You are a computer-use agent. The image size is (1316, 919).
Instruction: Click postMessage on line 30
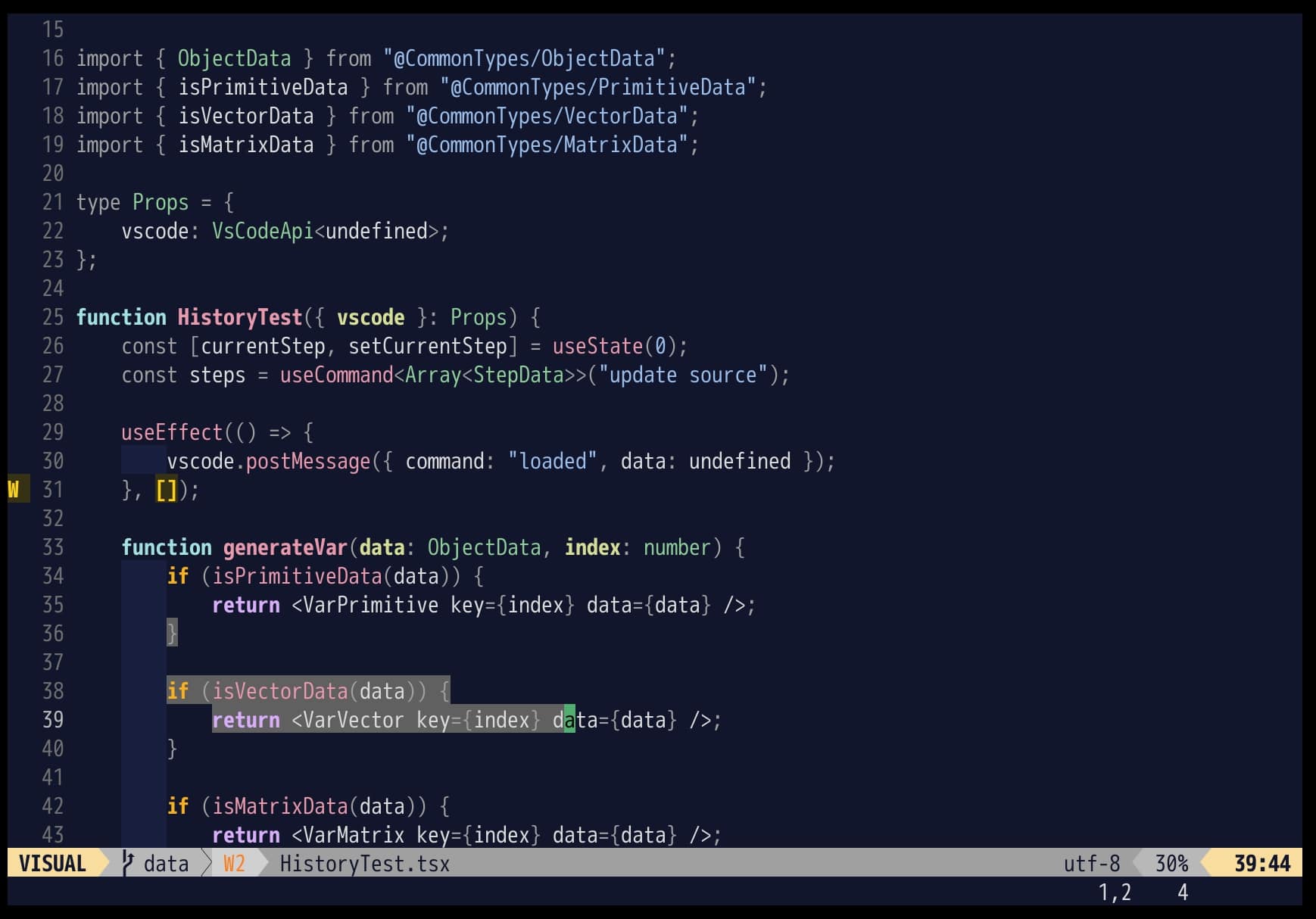point(308,461)
